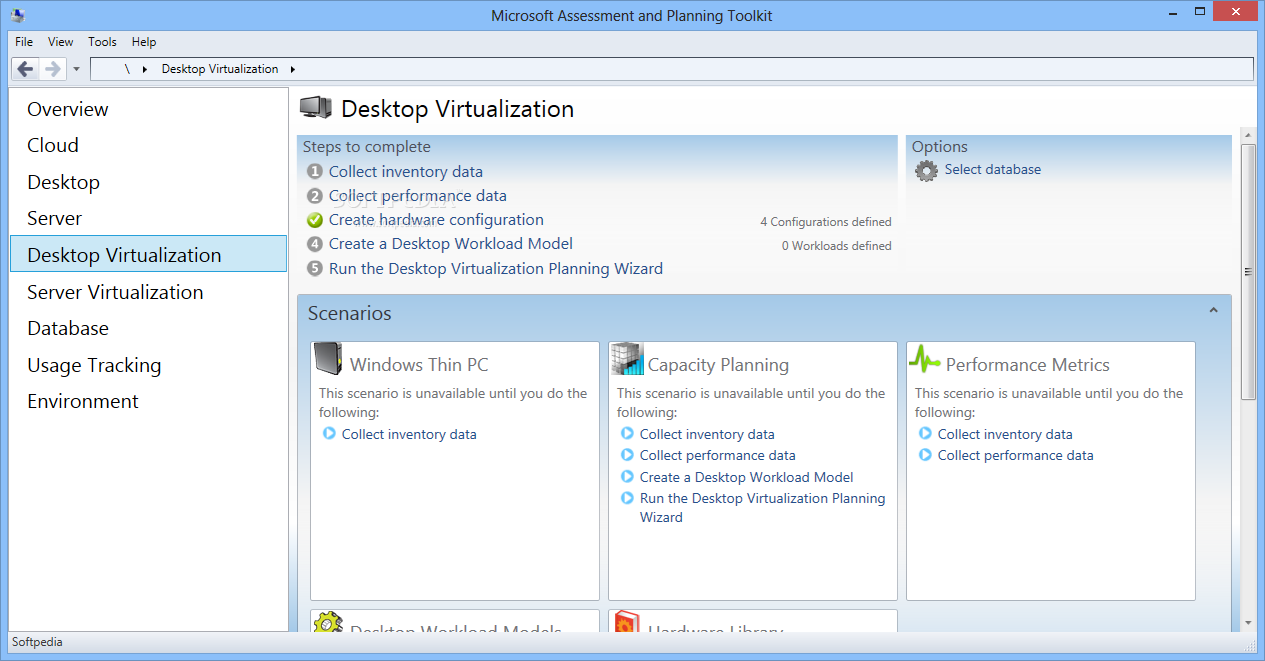Click the Windows Thin PC tower icon
The width and height of the screenshot is (1265, 661).
pyautogui.click(x=327, y=358)
